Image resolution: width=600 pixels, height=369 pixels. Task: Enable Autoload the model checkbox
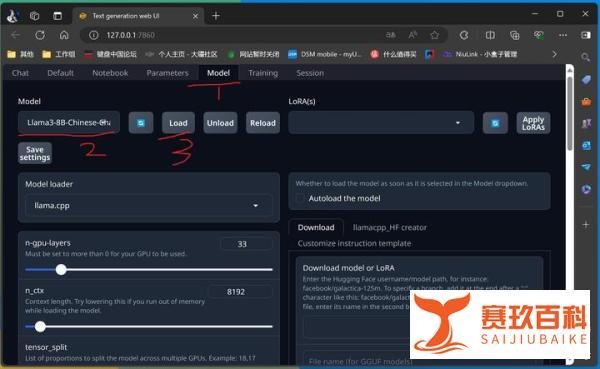click(x=301, y=198)
